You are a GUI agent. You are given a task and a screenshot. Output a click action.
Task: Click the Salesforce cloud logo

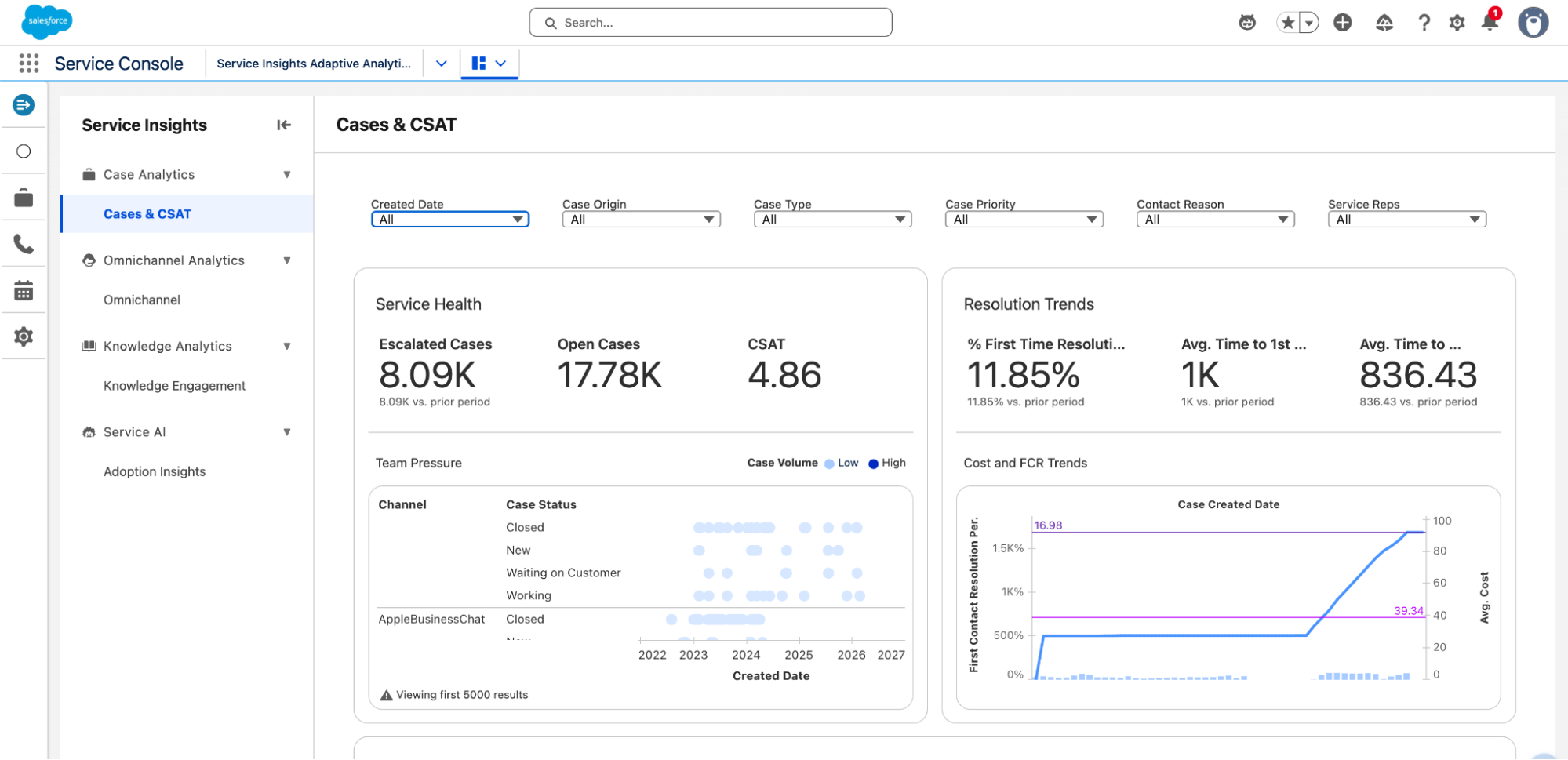point(47,21)
